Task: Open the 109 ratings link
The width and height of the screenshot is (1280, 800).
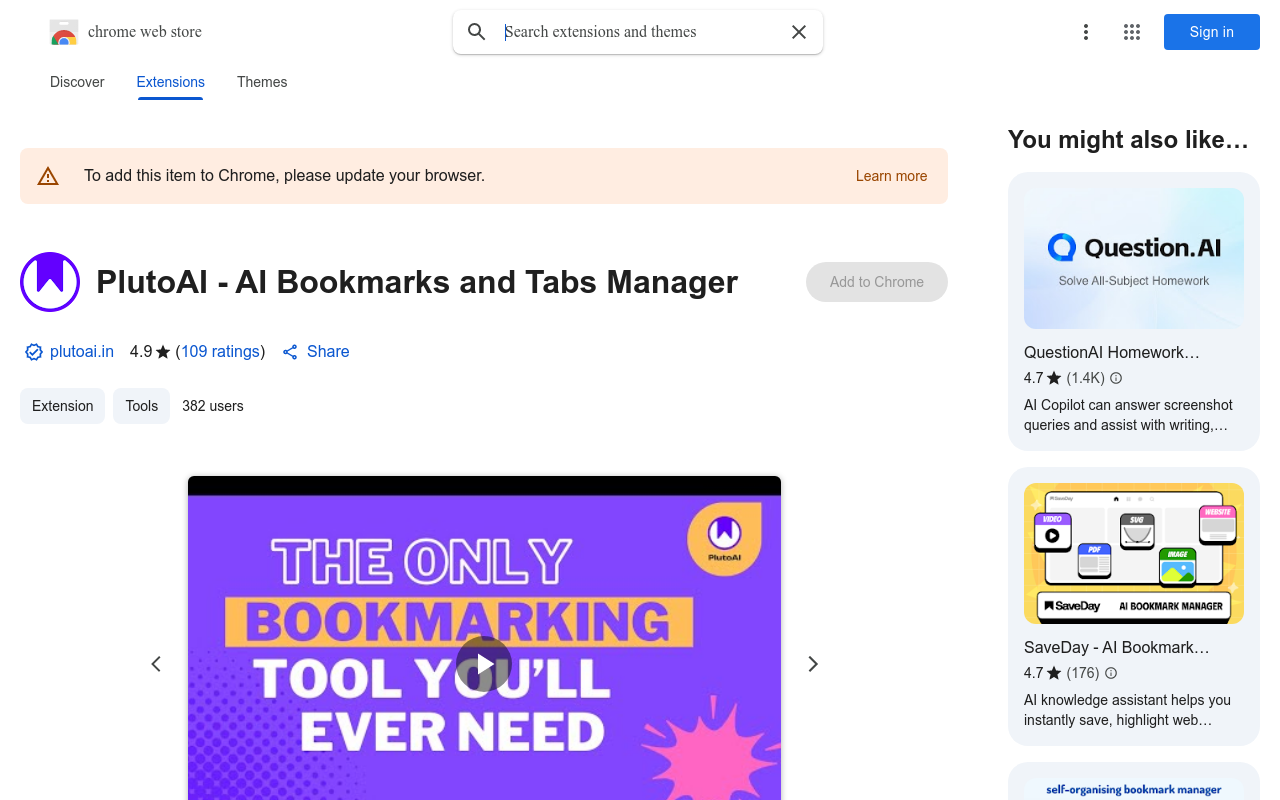Action: [x=221, y=352]
